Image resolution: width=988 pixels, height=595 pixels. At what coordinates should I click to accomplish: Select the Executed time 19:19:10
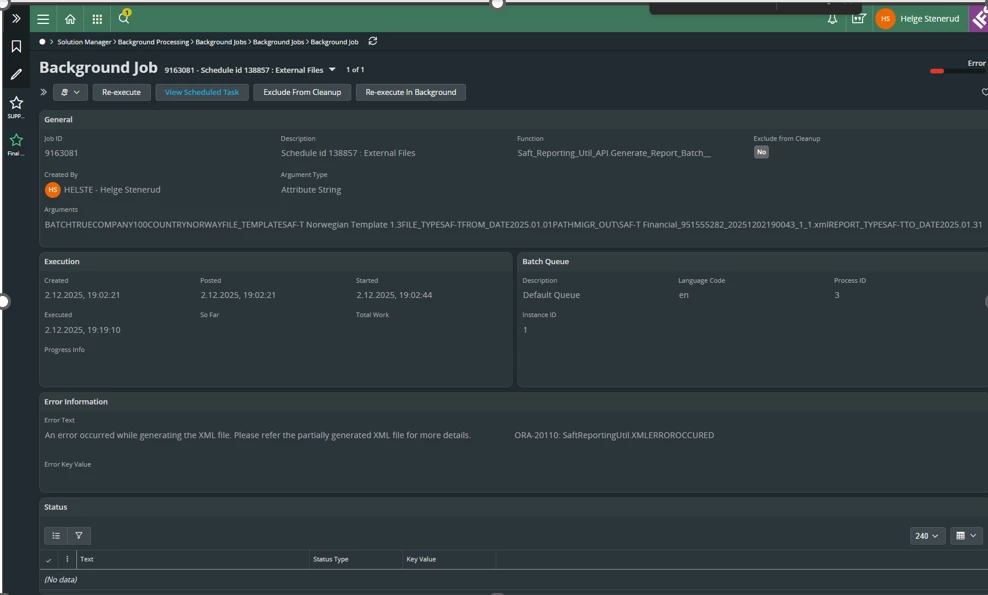pyautogui.click(x=83, y=330)
